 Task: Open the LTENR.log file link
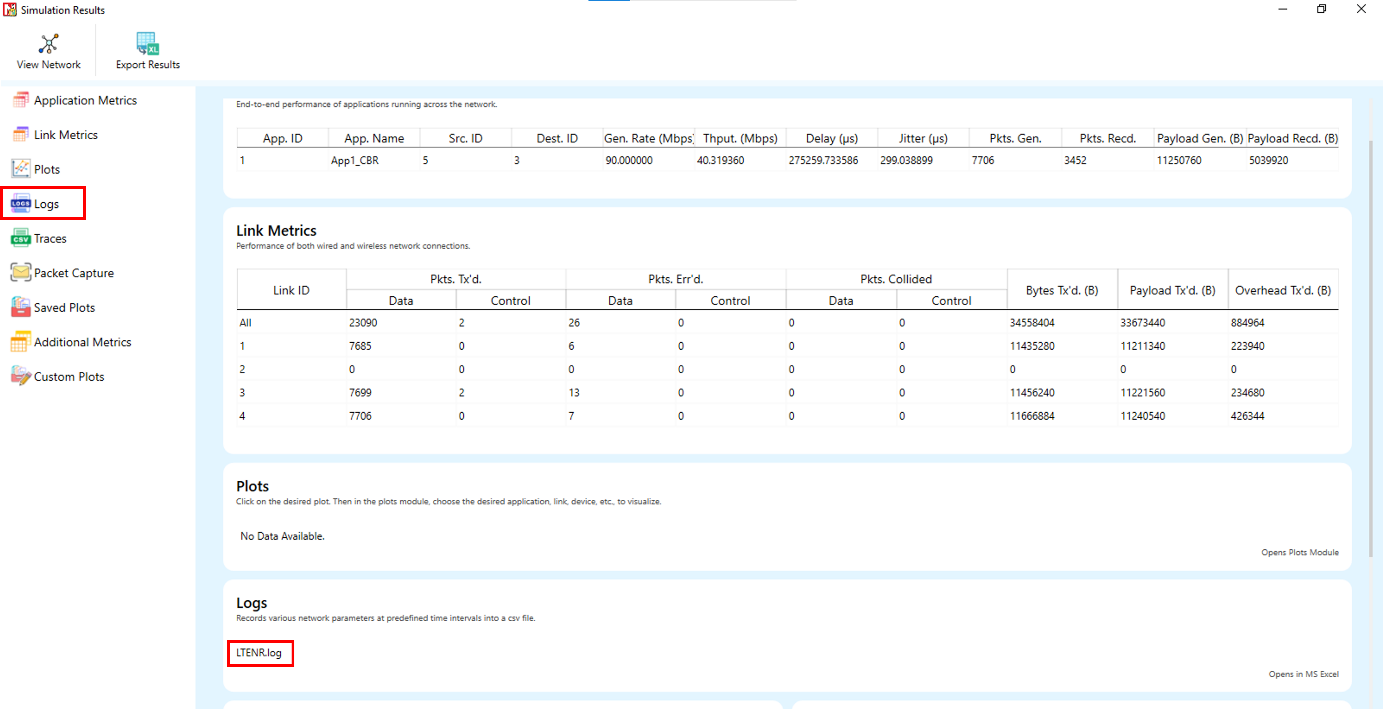point(259,653)
